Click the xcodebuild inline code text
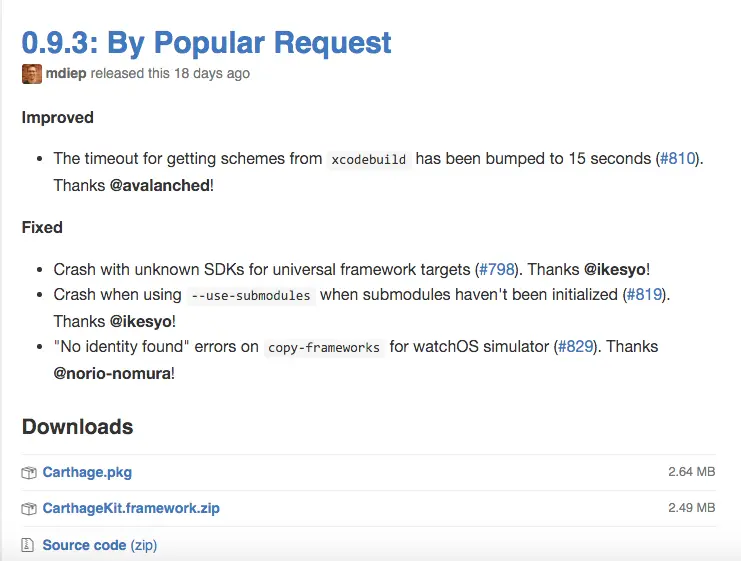 pyautogui.click(x=369, y=159)
